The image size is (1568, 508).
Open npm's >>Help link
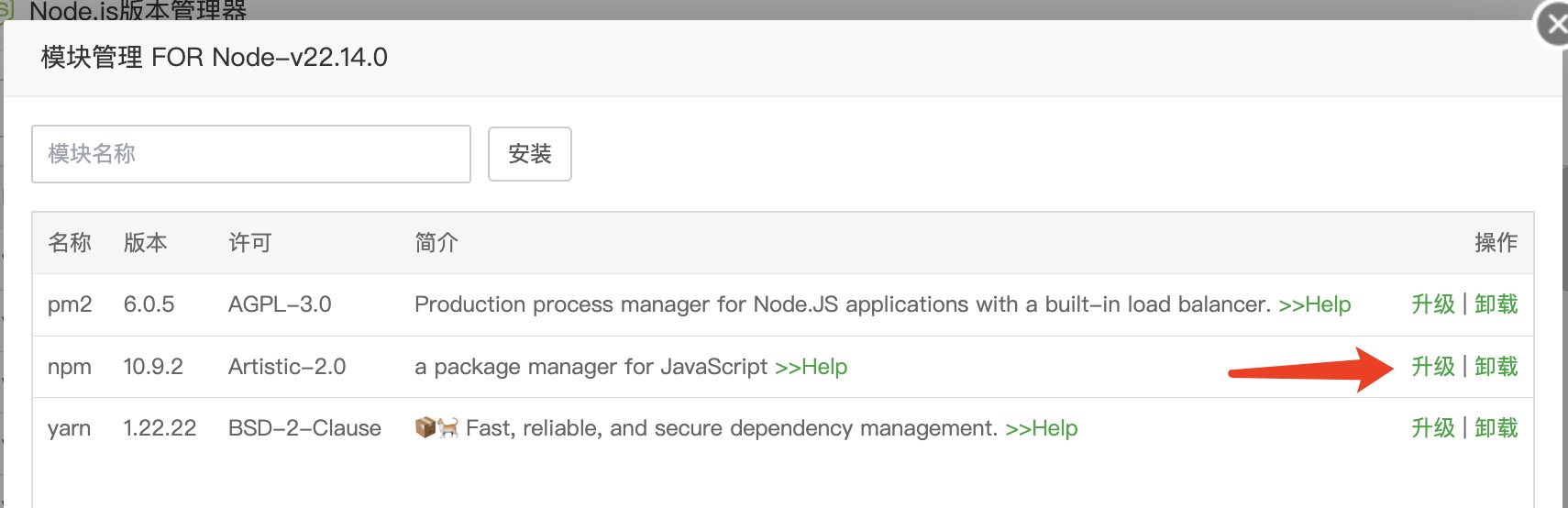click(x=811, y=367)
